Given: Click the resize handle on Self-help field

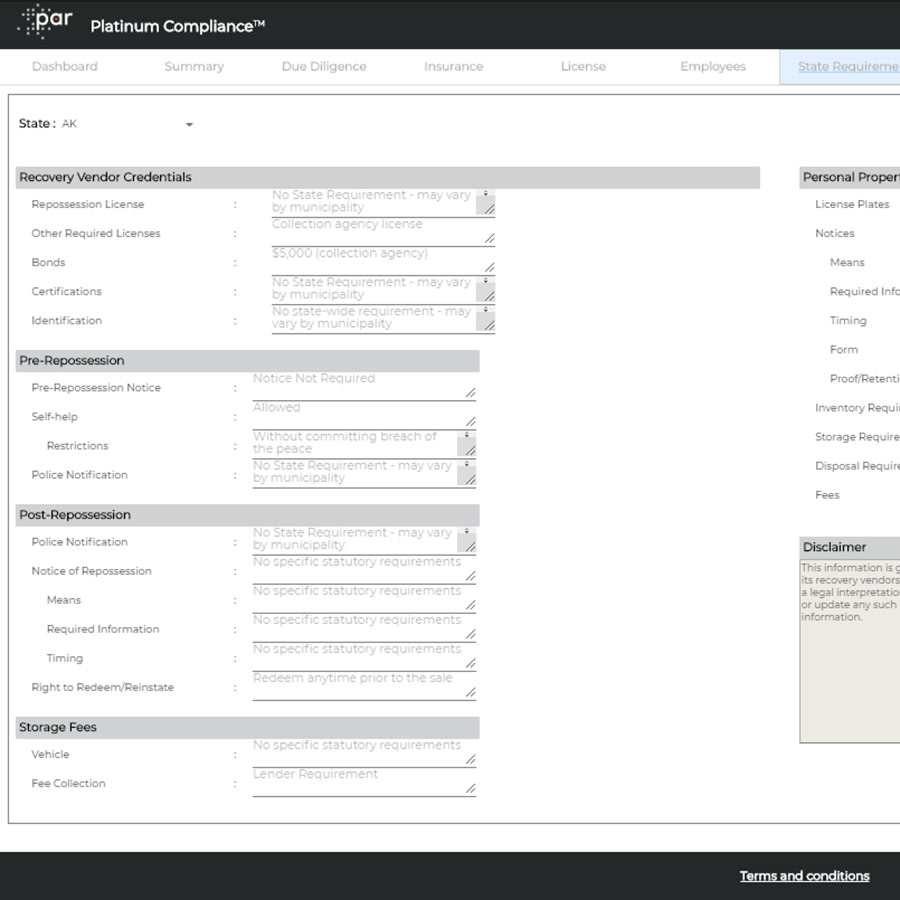Looking at the screenshot, I should (x=471, y=419).
